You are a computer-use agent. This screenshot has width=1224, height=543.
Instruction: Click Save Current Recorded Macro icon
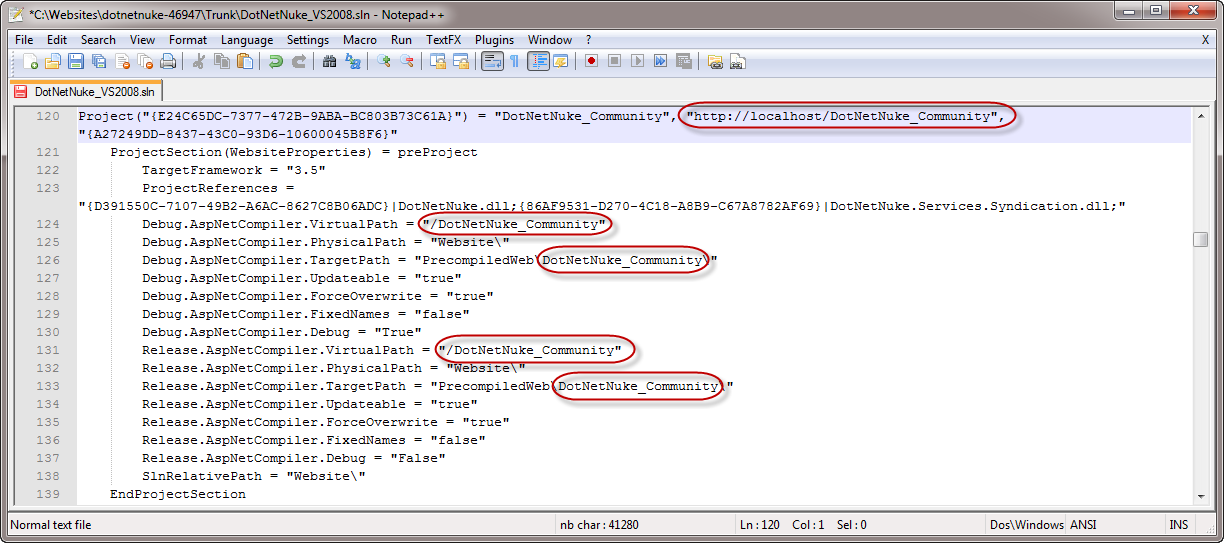pyautogui.click(x=684, y=62)
